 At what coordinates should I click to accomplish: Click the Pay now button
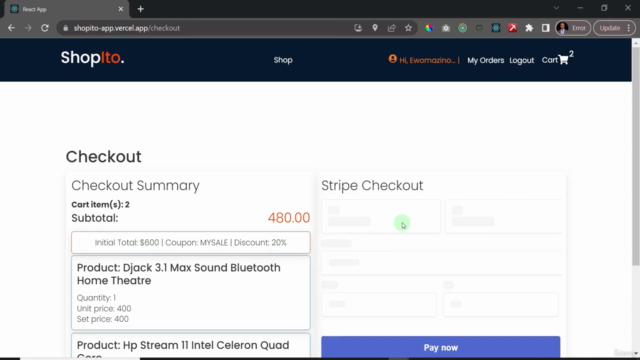coord(440,347)
